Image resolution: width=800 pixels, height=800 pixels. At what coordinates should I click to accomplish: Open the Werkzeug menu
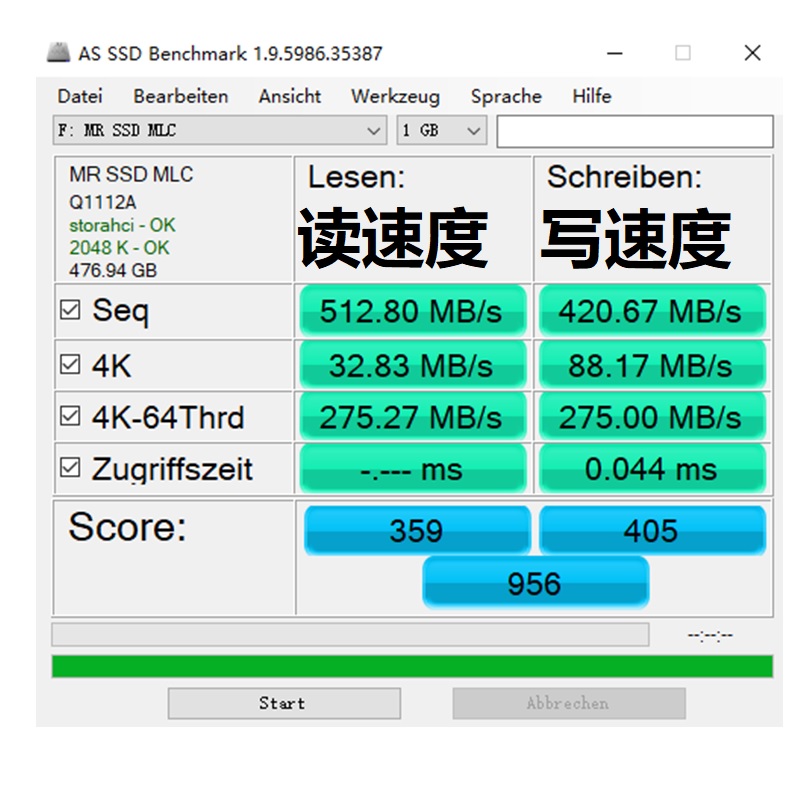tap(395, 96)
